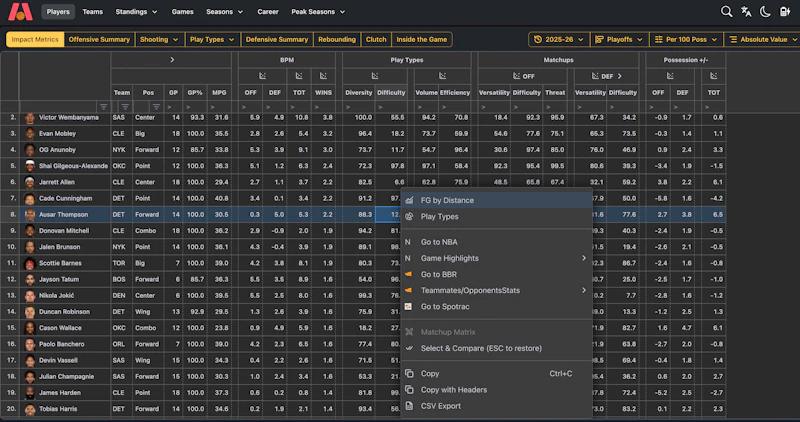Click the CSV Export file icon
800x422 pixels.
tap(409, 406)
